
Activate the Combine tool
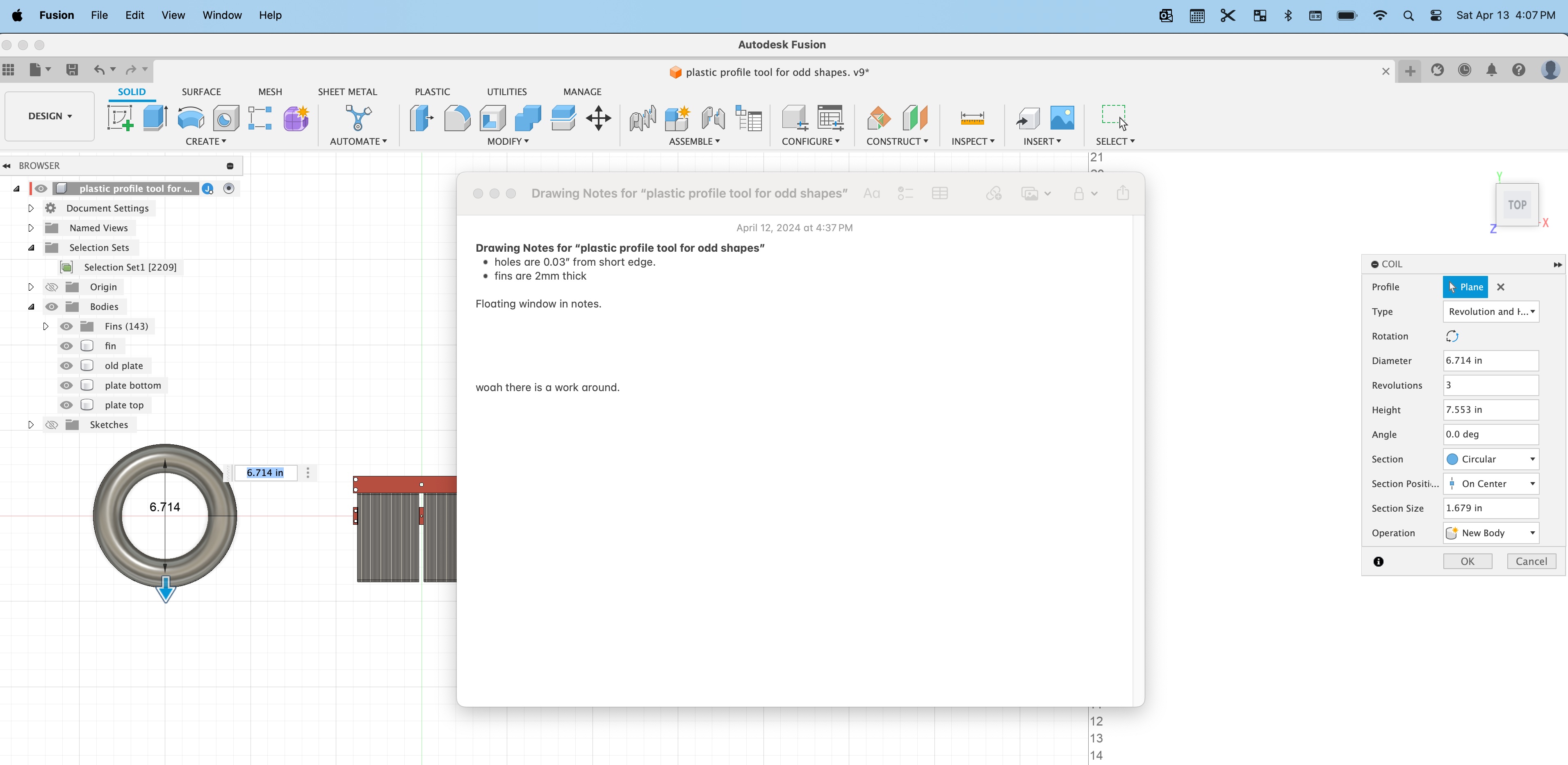[x=527, y=118]
